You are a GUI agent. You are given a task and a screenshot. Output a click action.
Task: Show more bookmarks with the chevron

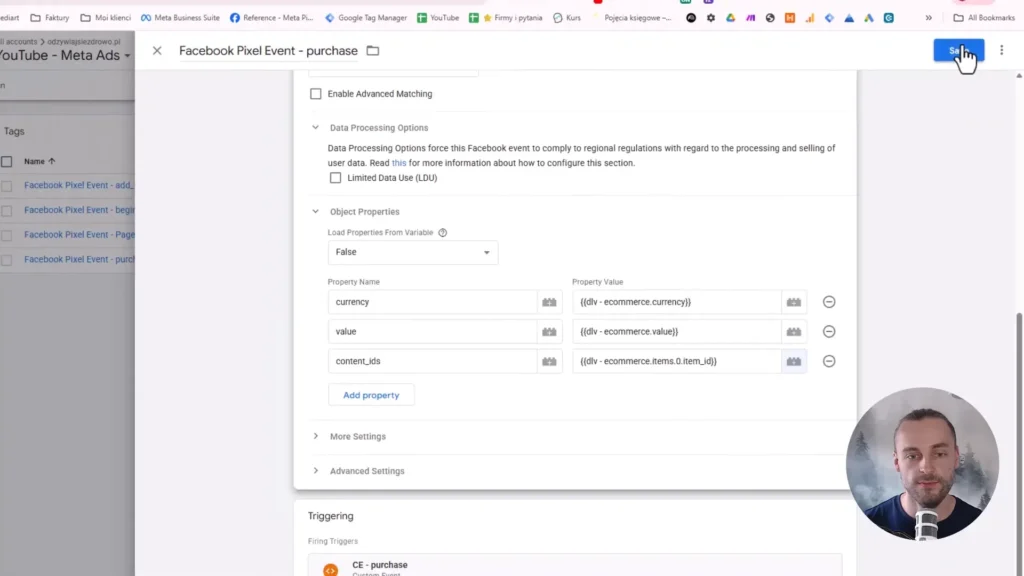click(928, 18)
